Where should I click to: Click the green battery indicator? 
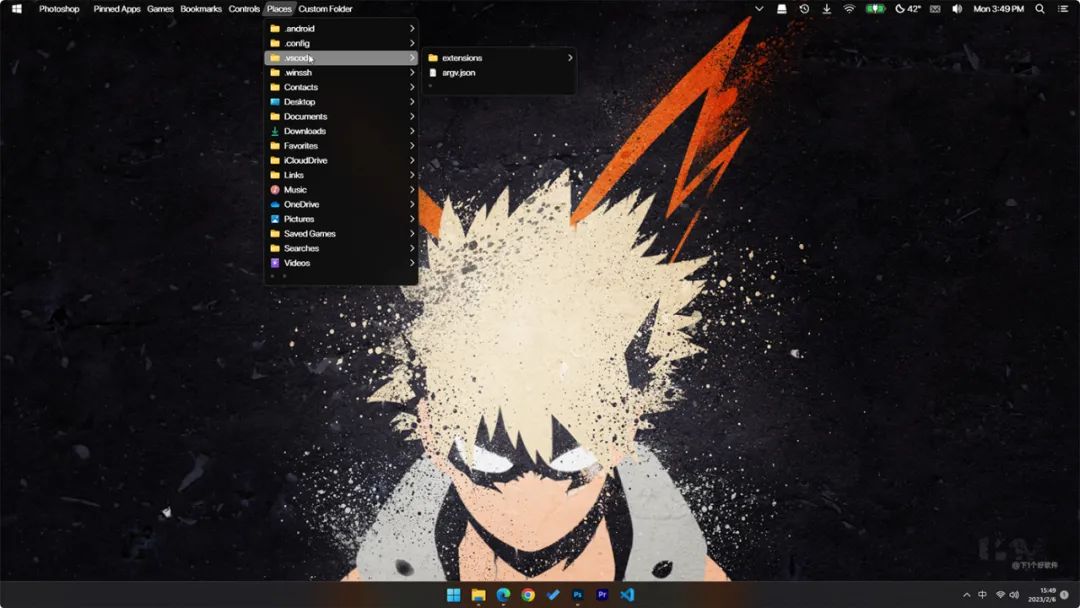coord(875,9)
